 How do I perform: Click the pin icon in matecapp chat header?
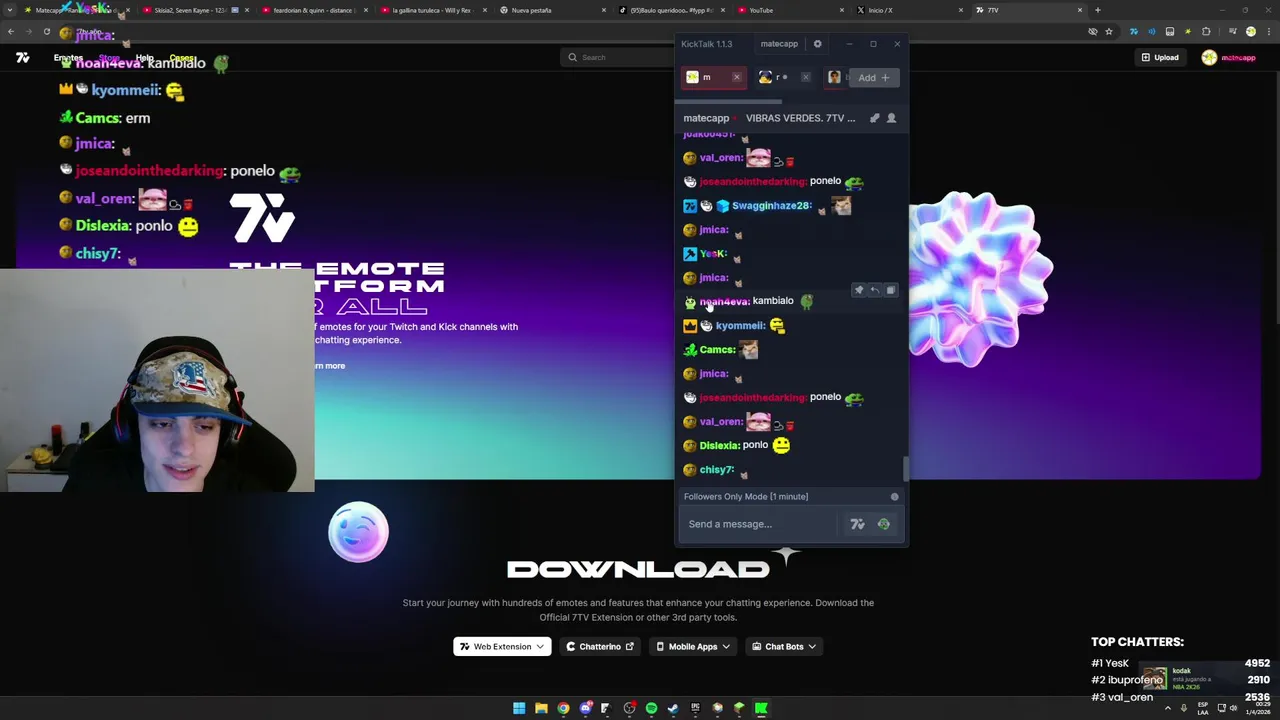click(x=874, y=118)
